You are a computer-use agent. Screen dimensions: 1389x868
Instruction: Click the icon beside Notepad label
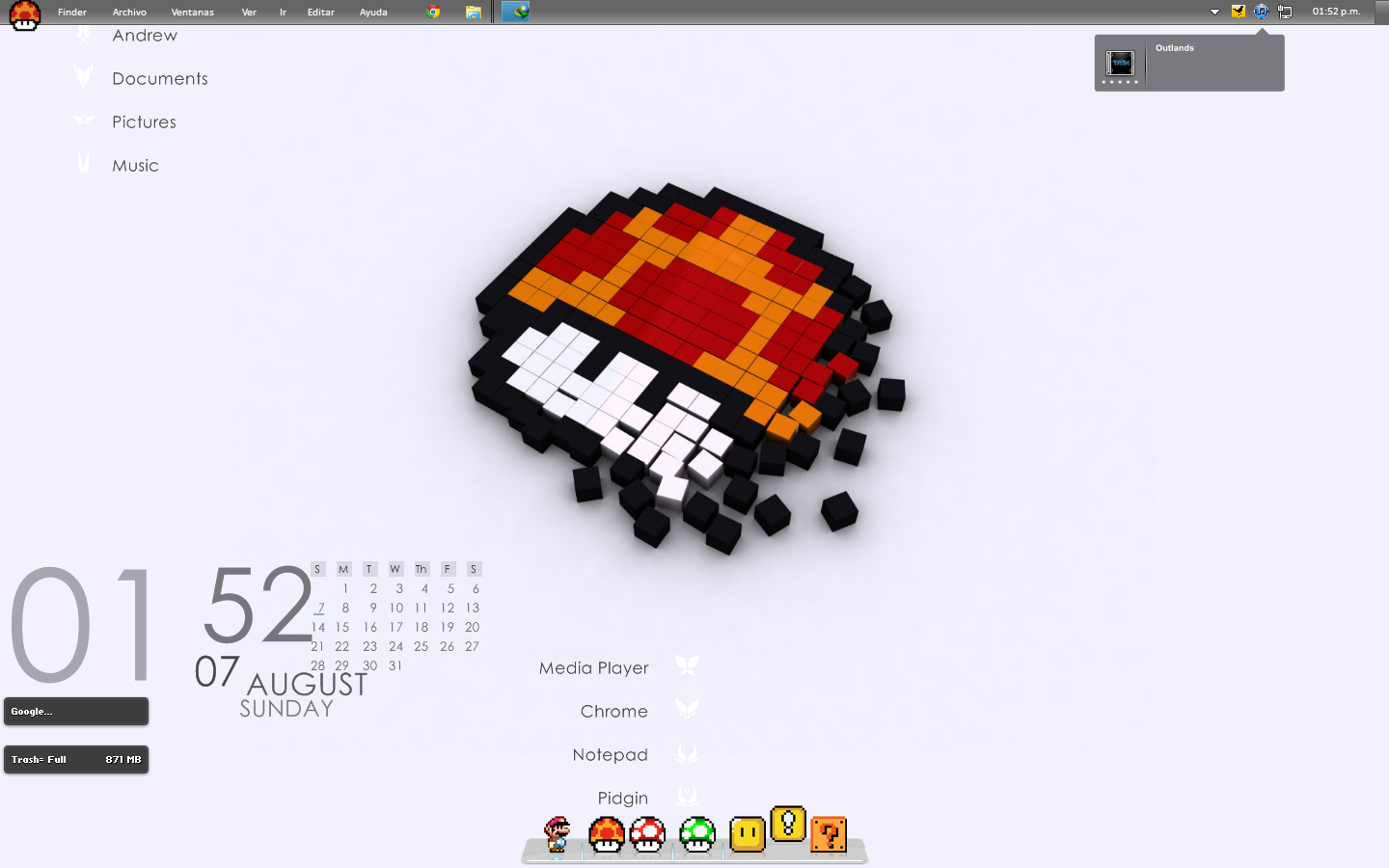click(x=687, y=751)
